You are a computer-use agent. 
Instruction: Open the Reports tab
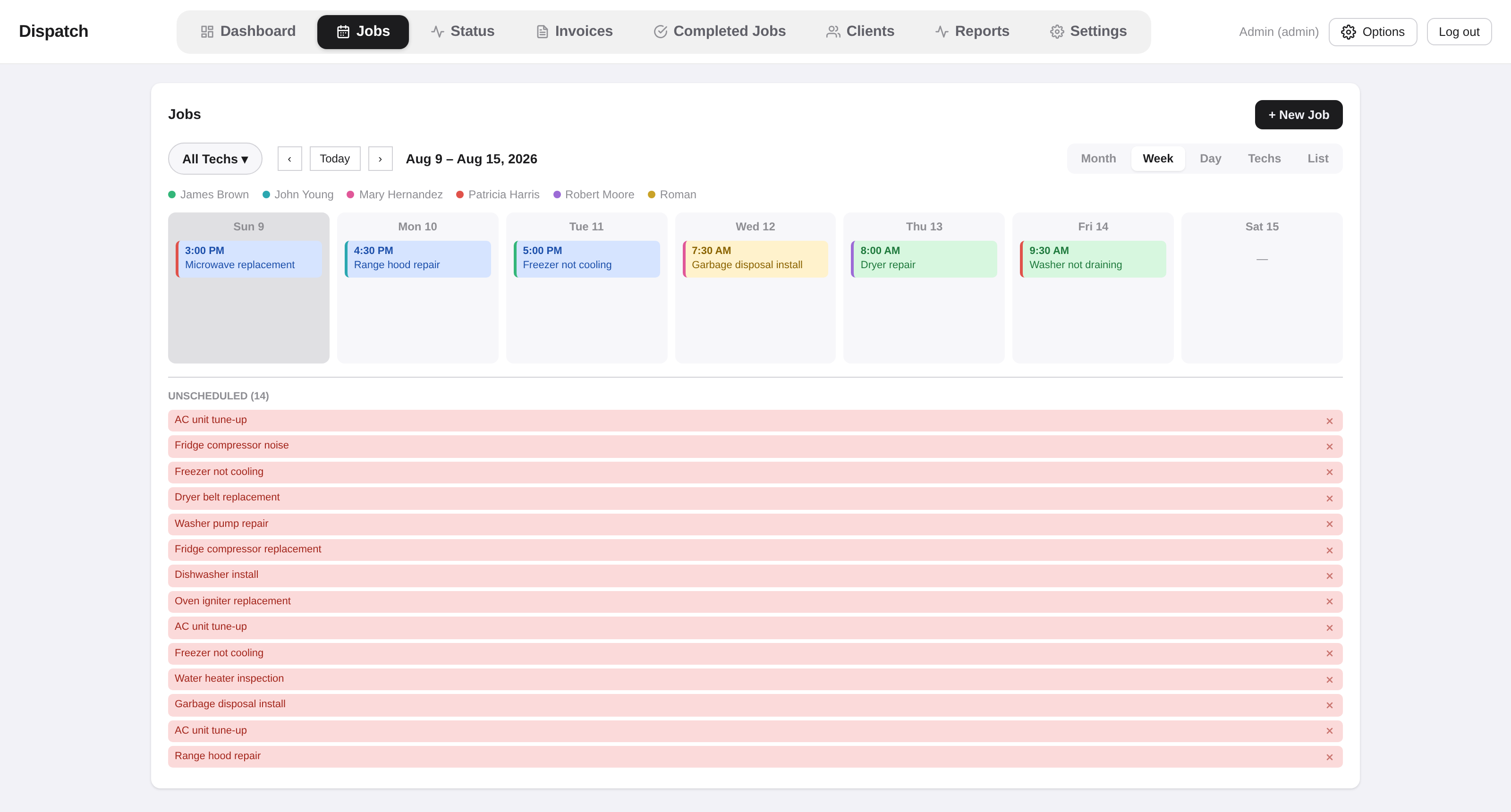pyautogui.click(x=973, y=32)
